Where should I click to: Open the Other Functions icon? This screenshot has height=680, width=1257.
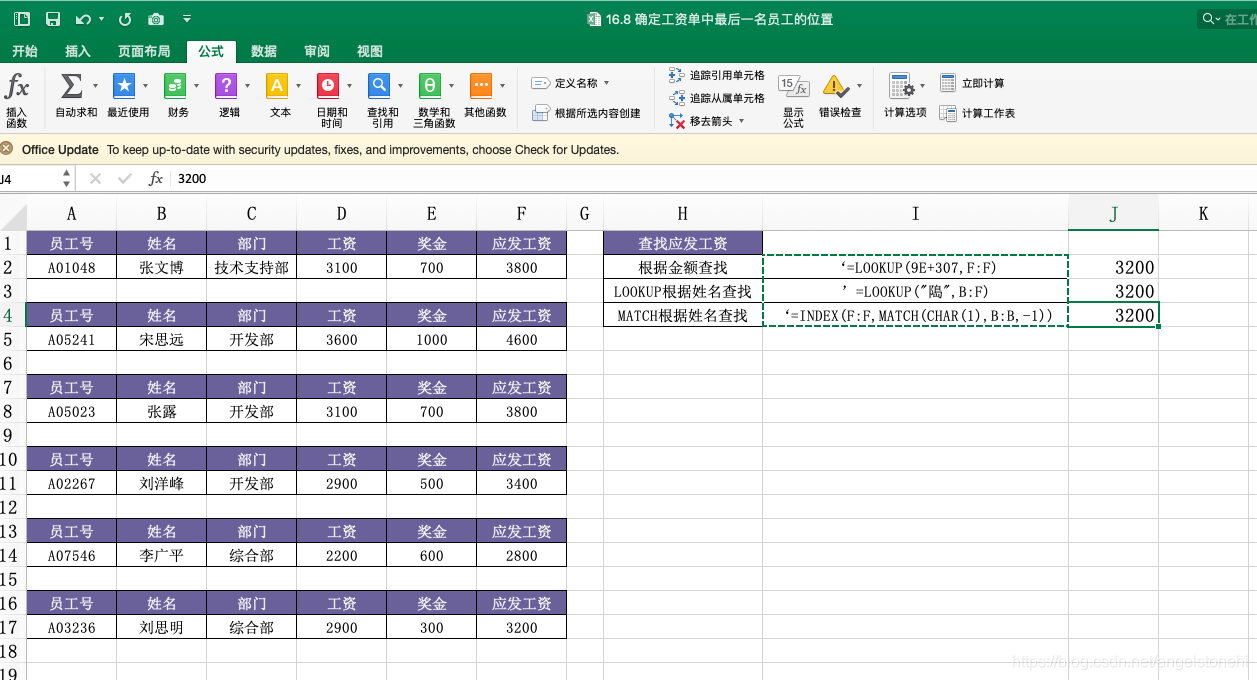[481, 86]
